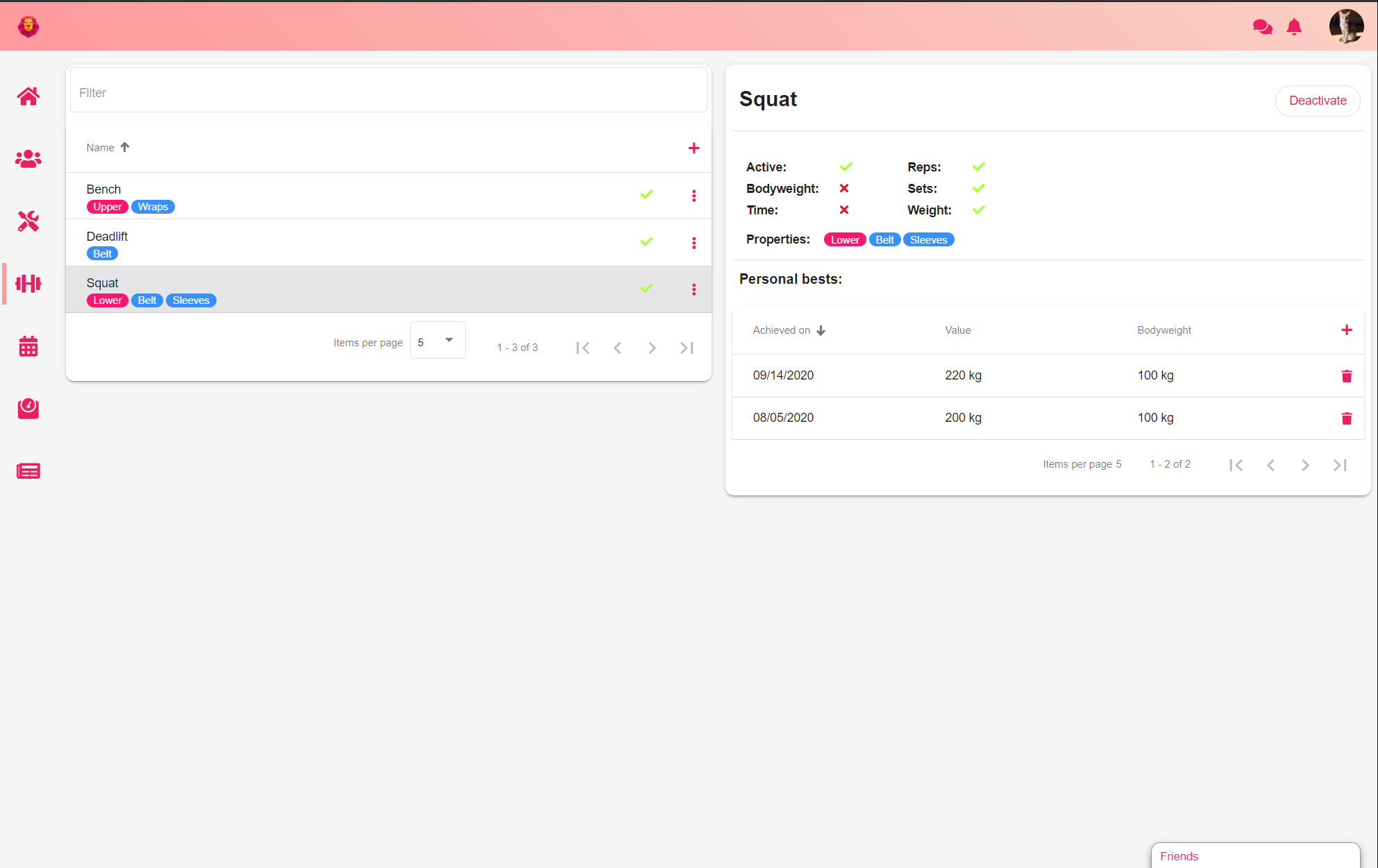Toggle active checkmark for Squat row
This screenshot has width=1378, height=868.
(x=646, y=289)
